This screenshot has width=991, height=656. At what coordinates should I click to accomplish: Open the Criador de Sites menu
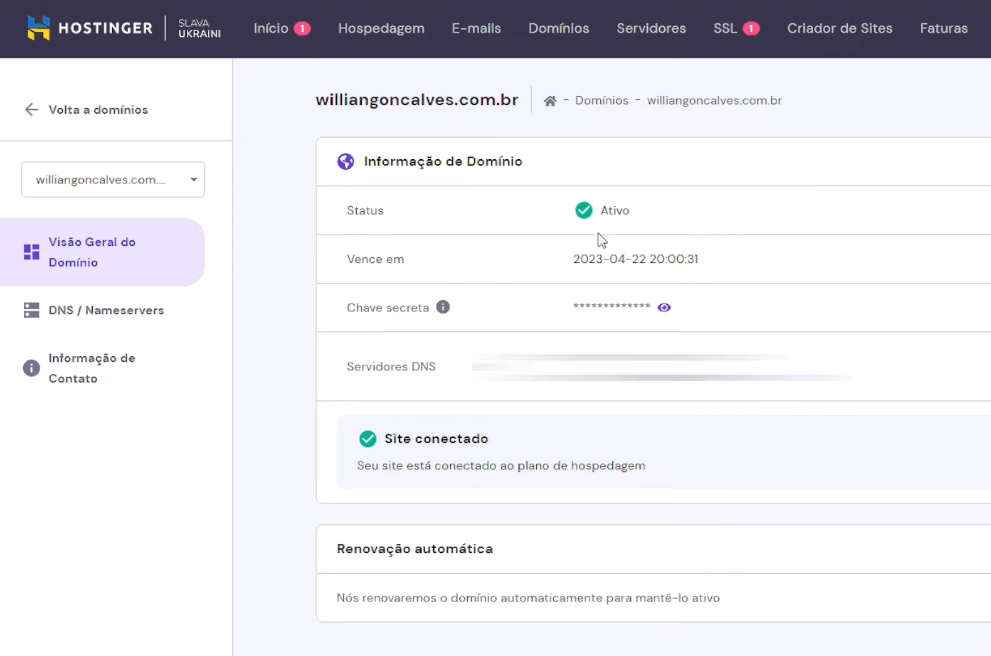pos(839,28)
